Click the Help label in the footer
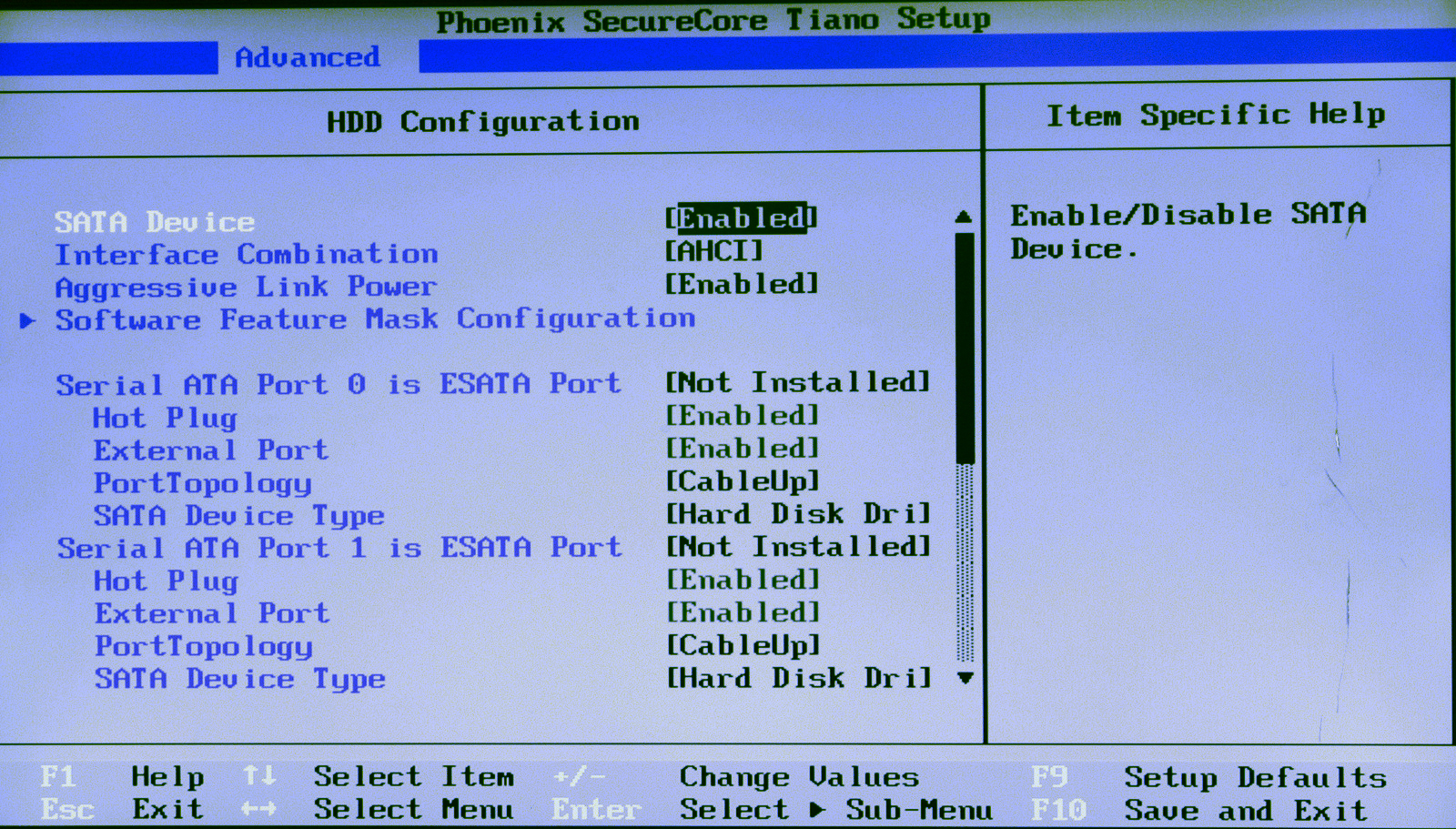Image resolution: width=1456 pixels, height=829 pixels. (x=167, y=776)
